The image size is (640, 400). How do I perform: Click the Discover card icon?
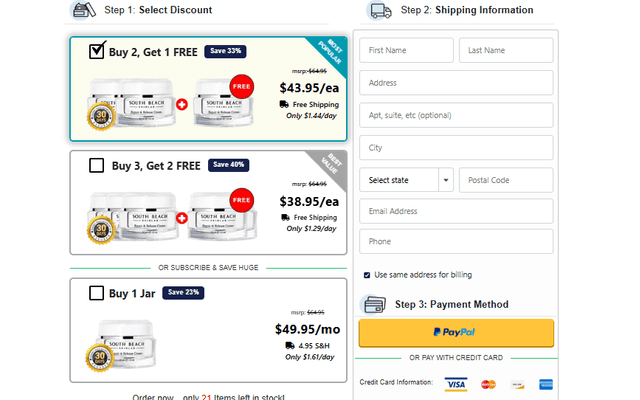517,384
